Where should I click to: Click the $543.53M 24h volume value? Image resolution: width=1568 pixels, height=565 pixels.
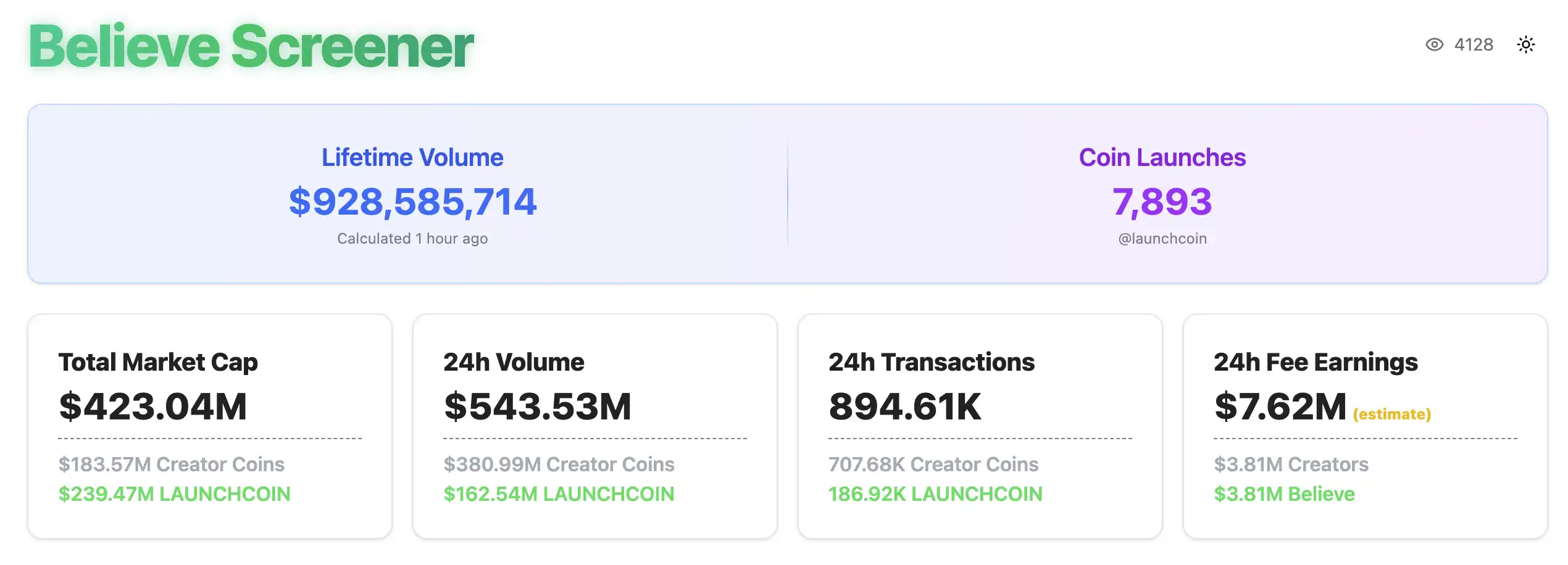coord(537,406)
